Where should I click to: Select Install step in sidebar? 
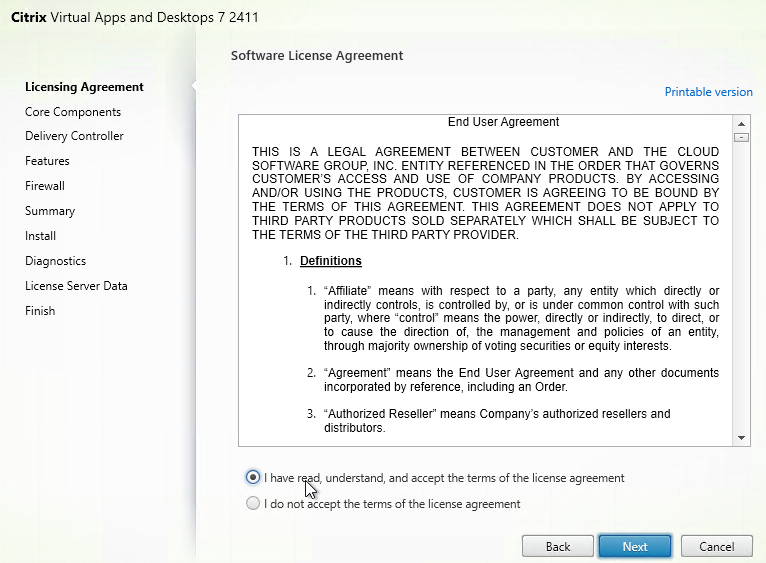[41, 236]
